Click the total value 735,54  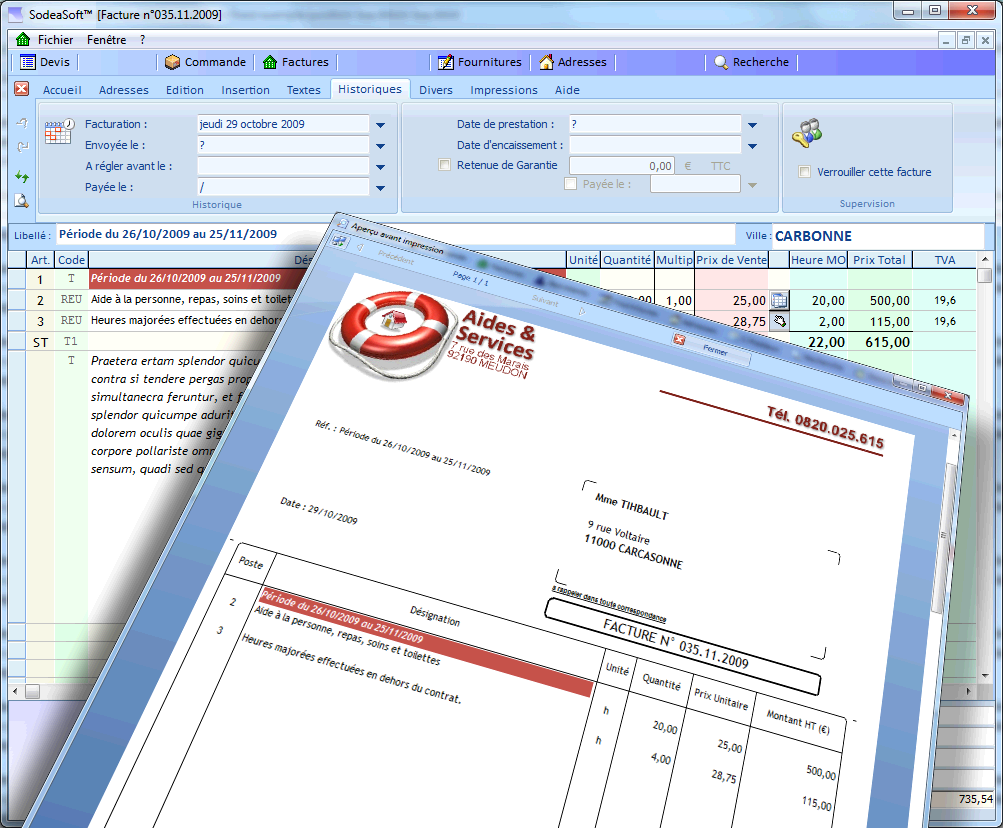pos(975,799)
